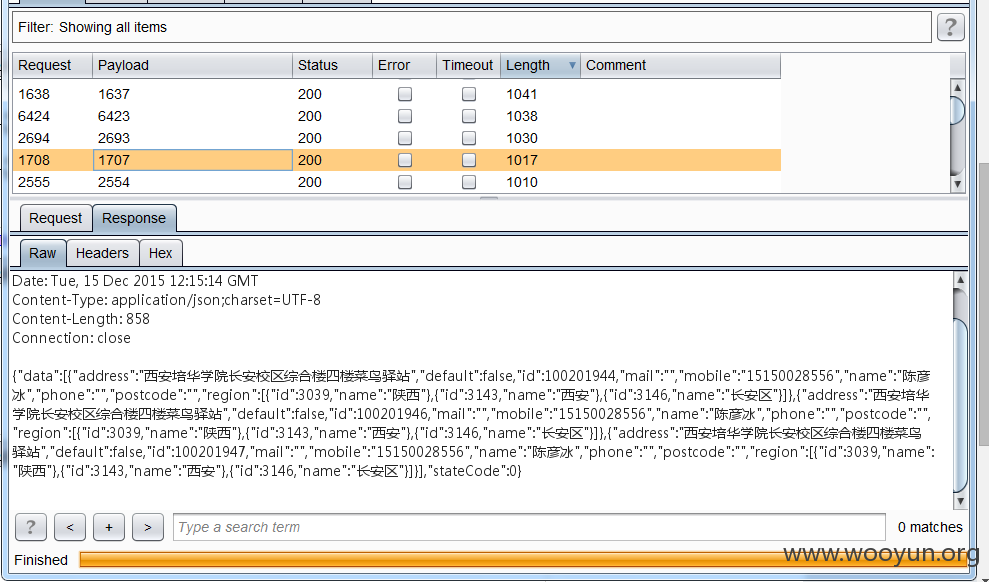The width and height of the screenshot is (989, 582).
Task: Toggle Error checkbox for request 1708
Action: coord(405,160)
